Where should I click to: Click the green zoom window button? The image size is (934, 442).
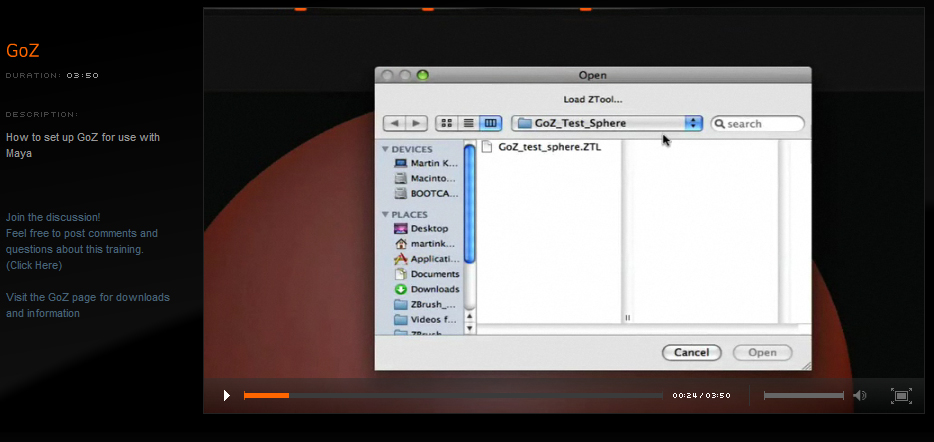(422, 75)
